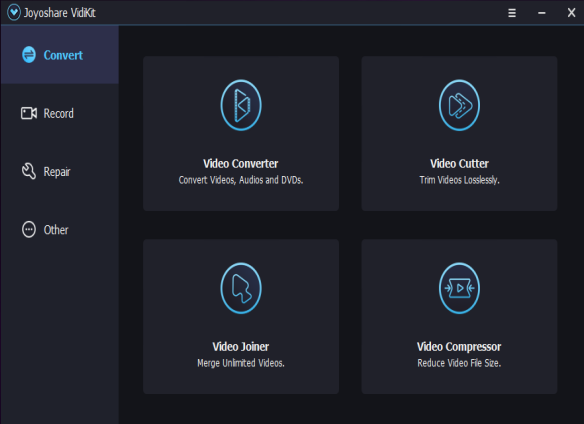
Task: Click the Record camera icon
Action: click(29, 113)
